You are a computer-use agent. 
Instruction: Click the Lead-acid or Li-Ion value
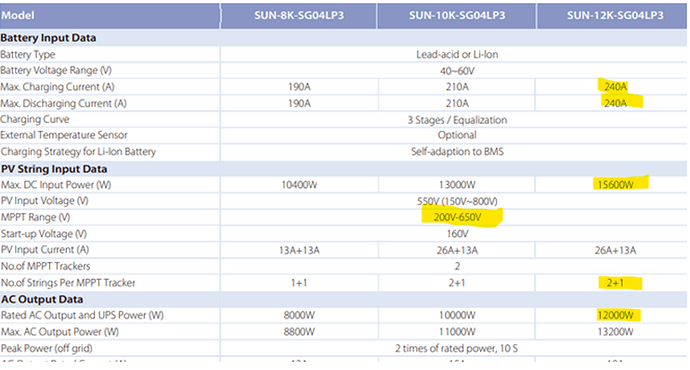pos(457,55)
